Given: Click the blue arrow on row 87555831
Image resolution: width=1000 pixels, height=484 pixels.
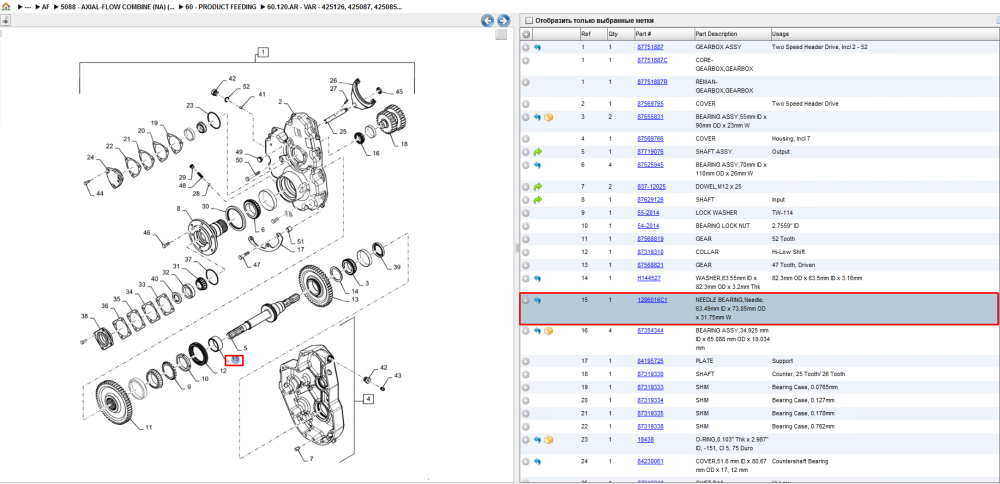Looking at the screenshot, I should tap(538, 117).
